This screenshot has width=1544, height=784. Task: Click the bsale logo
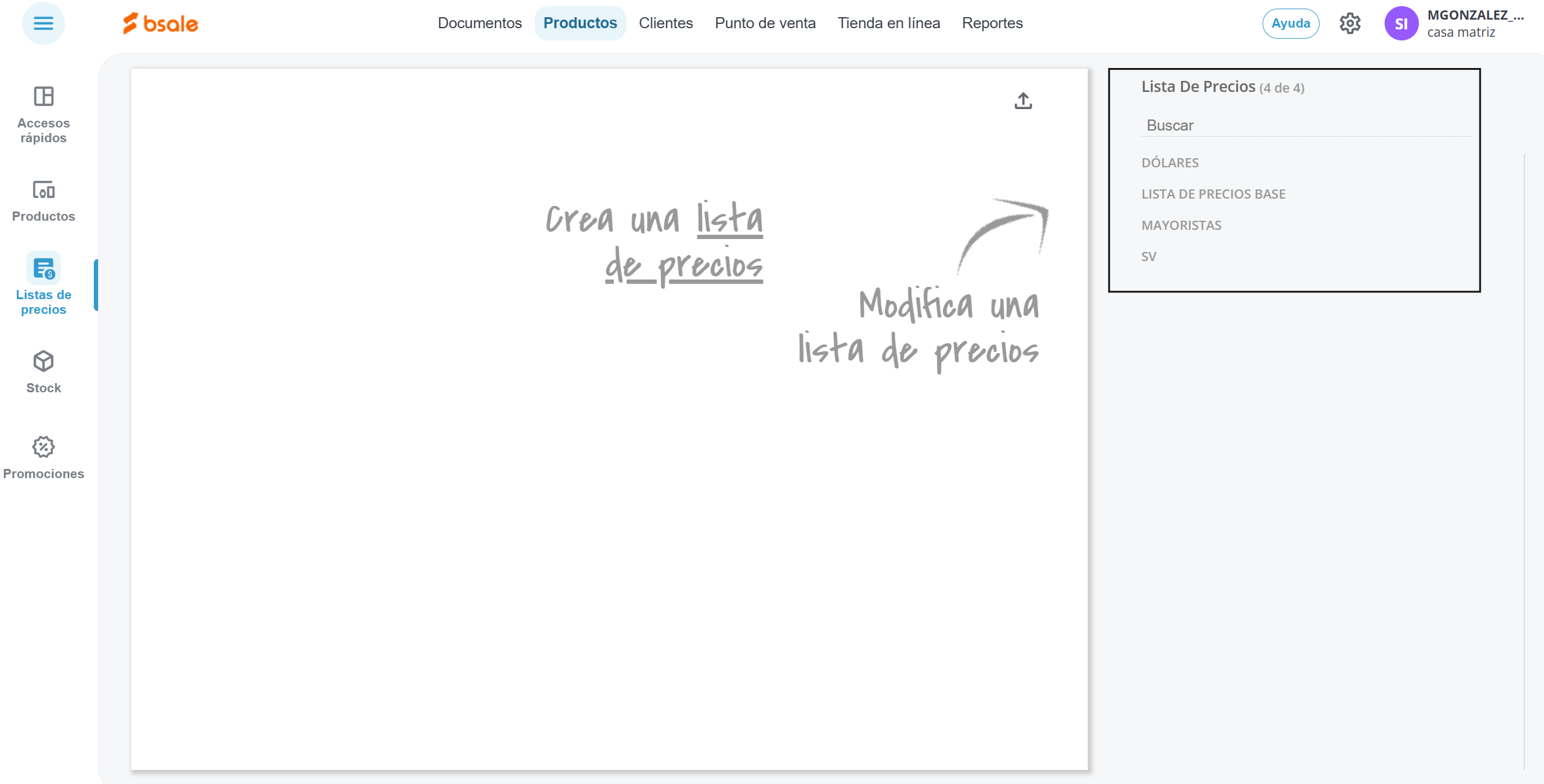tap(161, 23)
